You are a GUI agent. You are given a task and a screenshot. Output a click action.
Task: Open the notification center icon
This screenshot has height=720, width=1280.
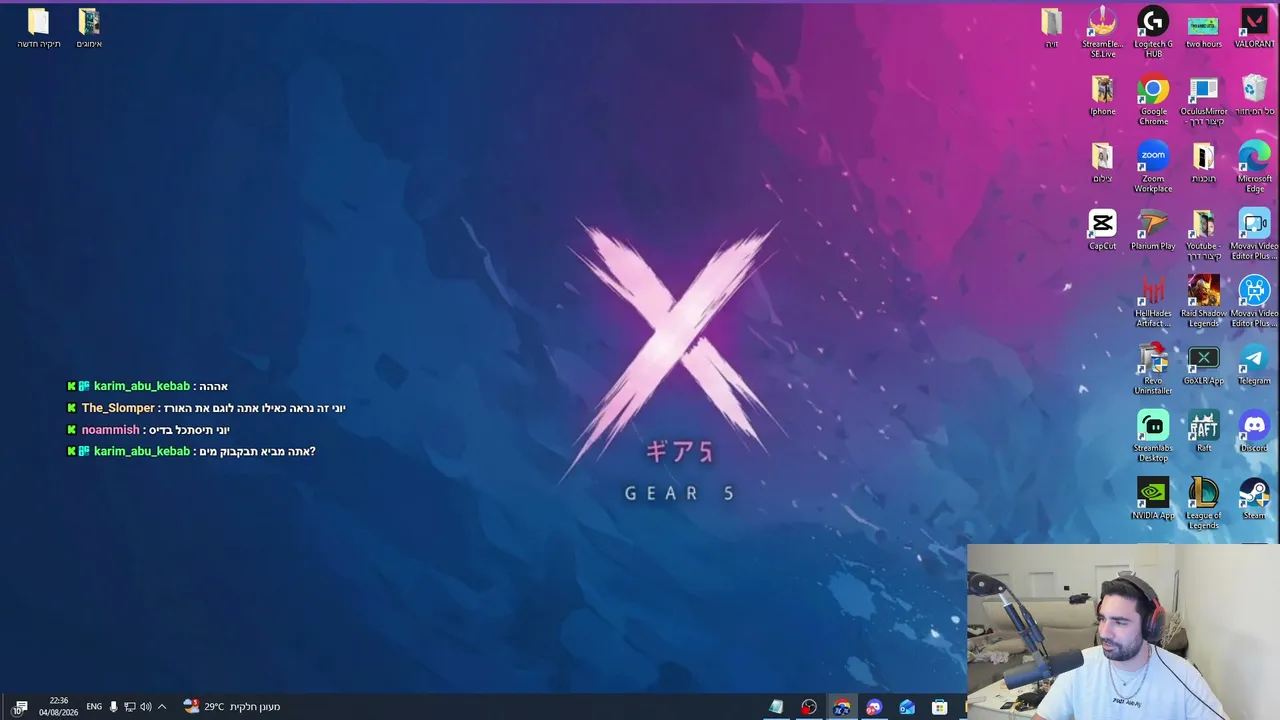coord(20,707)
